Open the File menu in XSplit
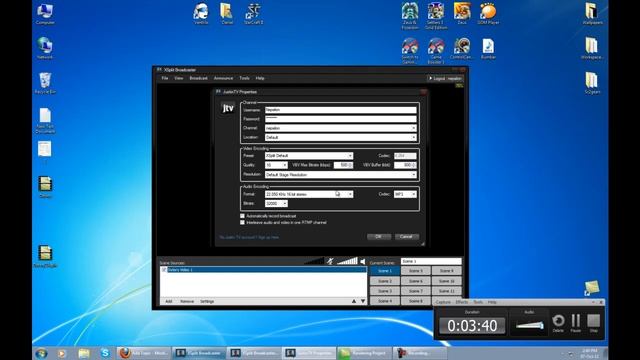Image resolution: width=640 pixels, height=360 pixels. click(x=164, y=78)
